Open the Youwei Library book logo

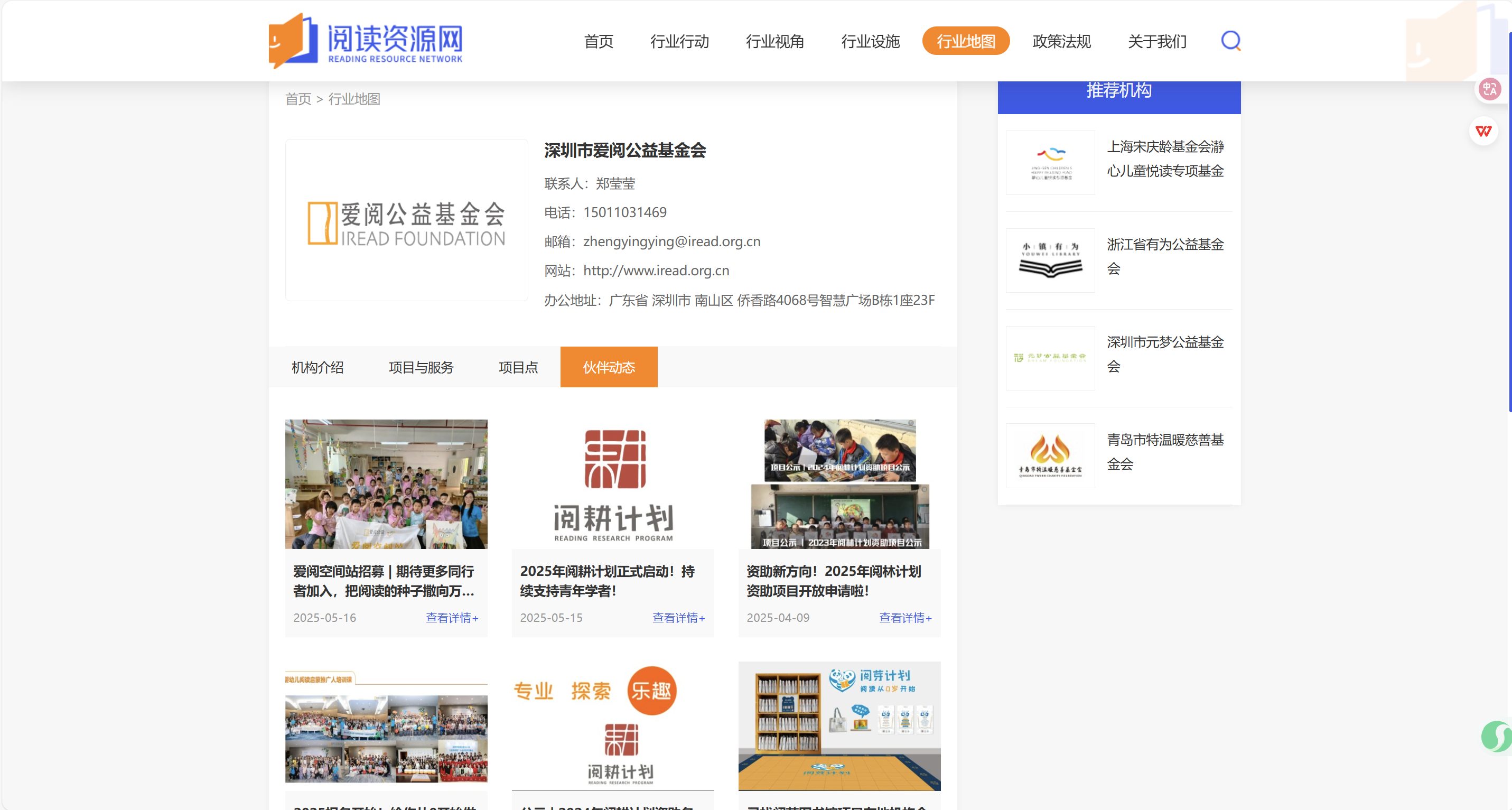click(1050, 260)
